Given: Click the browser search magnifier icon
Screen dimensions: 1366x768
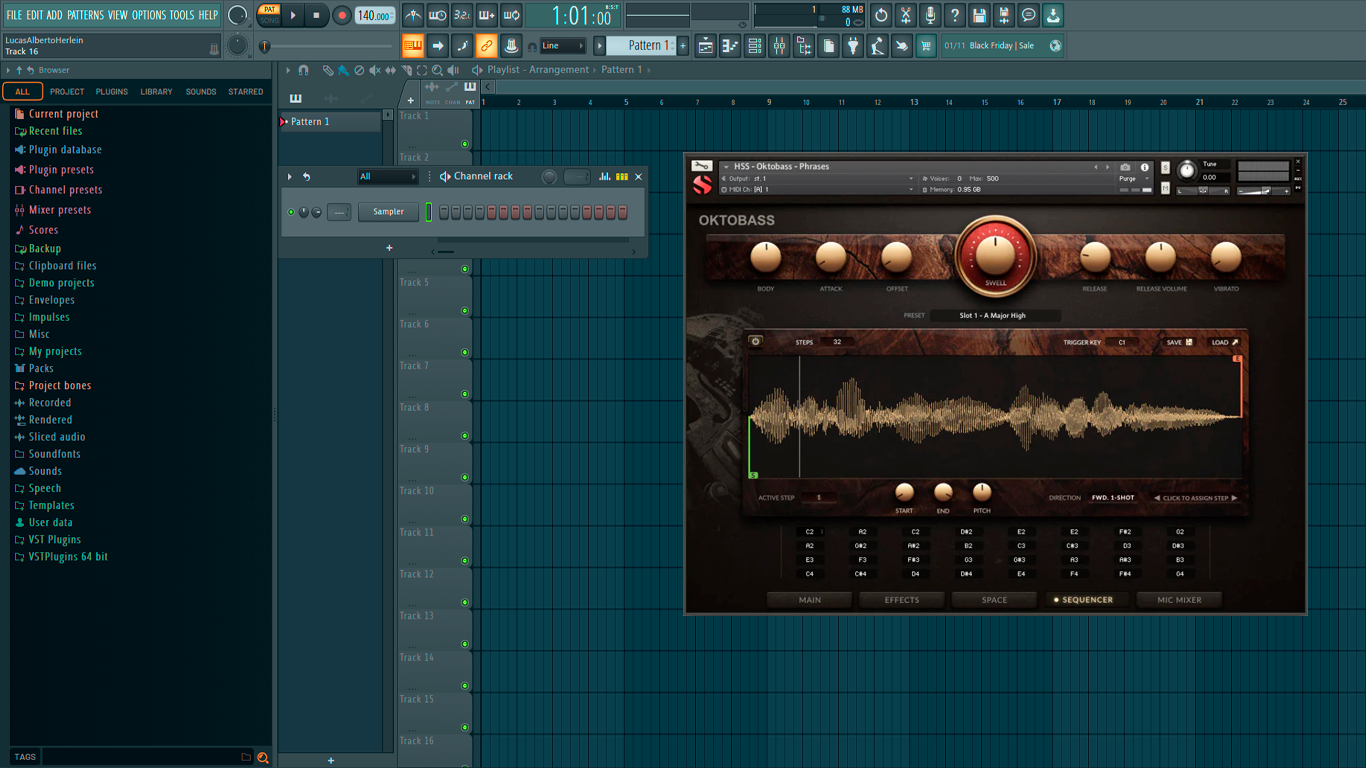Looking at the screenshot, I should click(263, 758).
